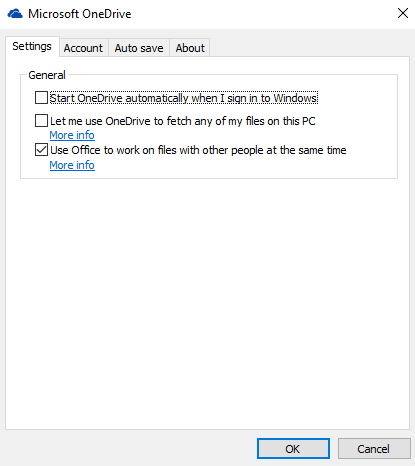Go to the Auto save tab
Viewport: 415px width, 466px height.
pos(139,48)
